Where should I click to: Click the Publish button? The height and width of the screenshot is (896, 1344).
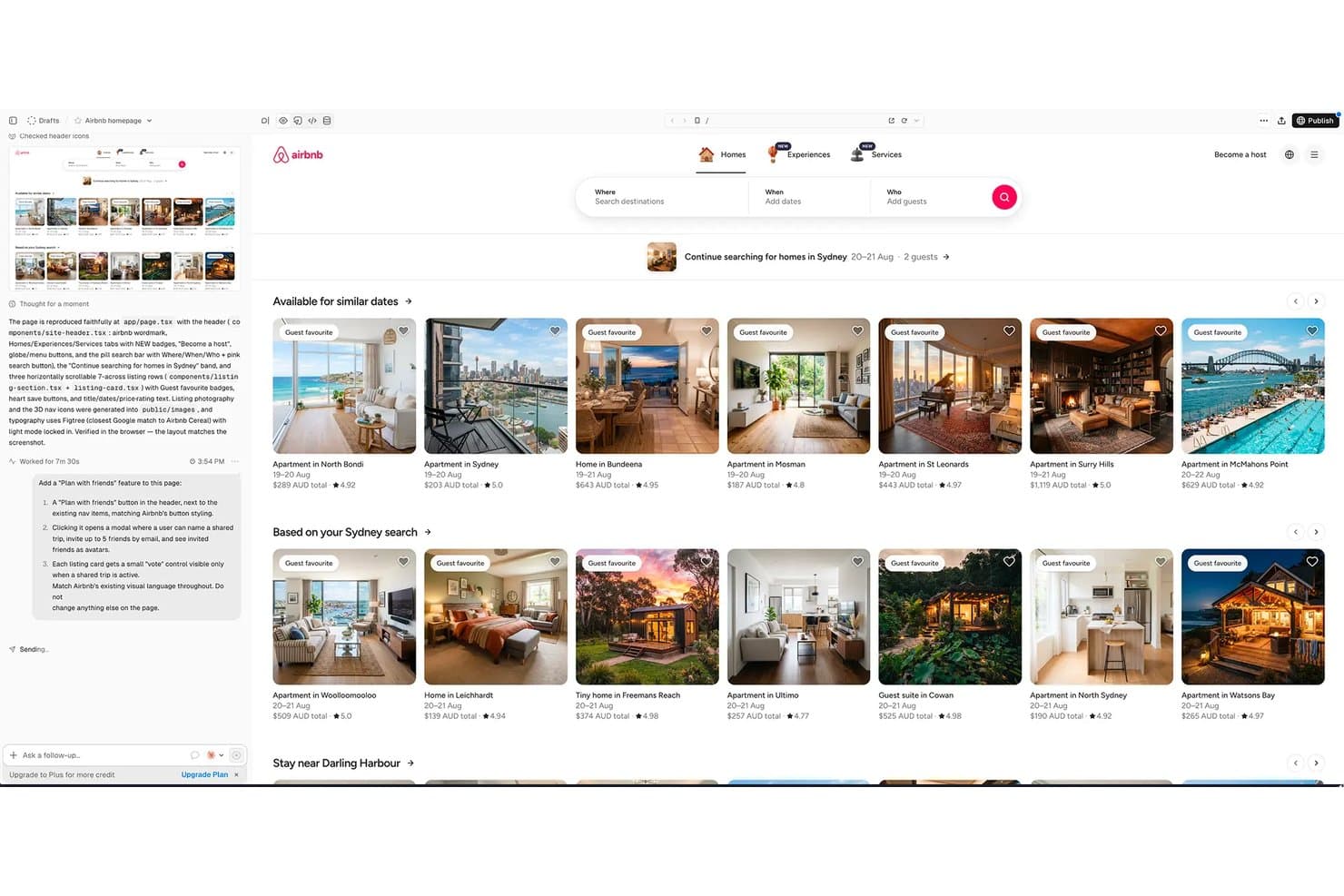pyautogui.click(x=1315, y=121)
